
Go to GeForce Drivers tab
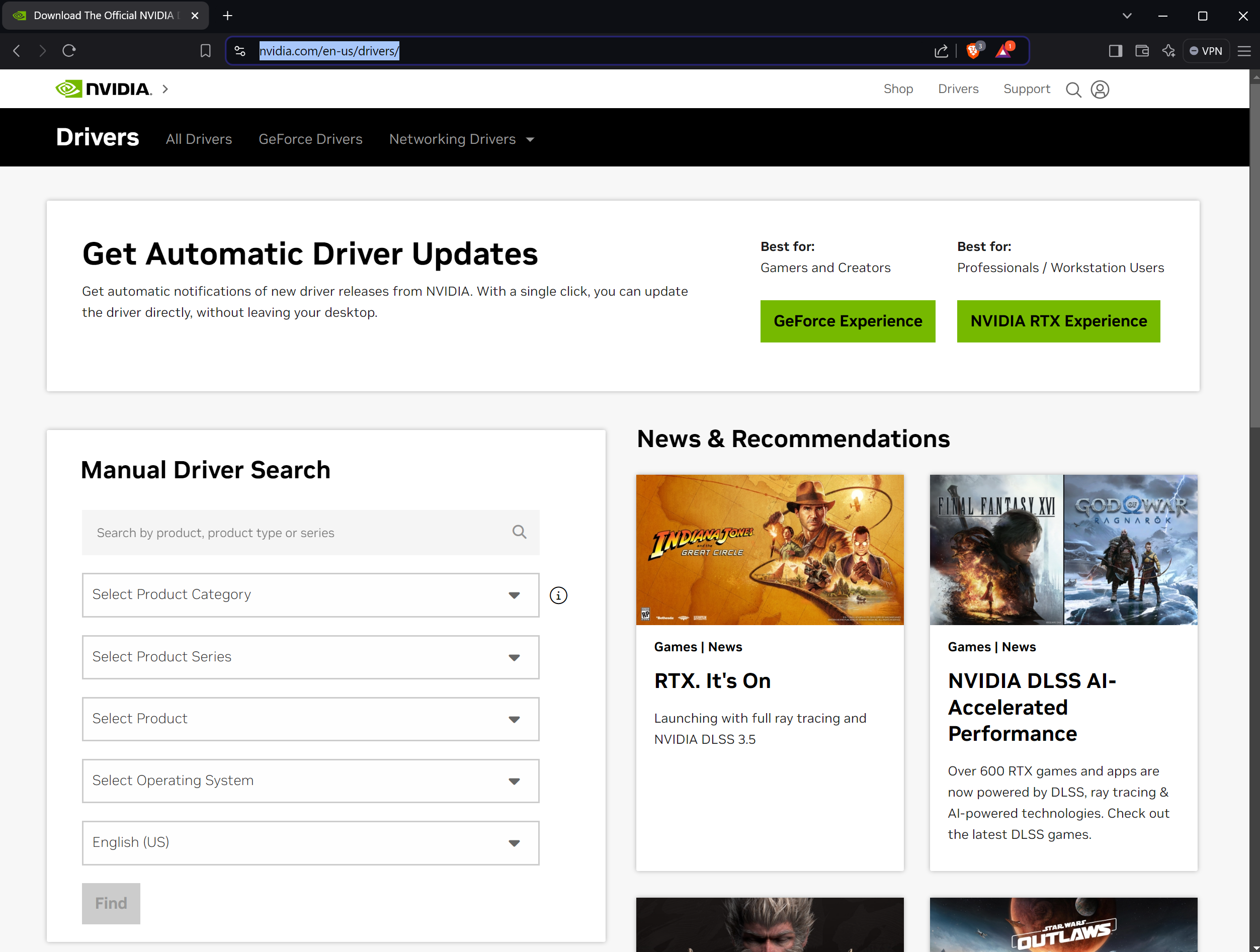310,139
